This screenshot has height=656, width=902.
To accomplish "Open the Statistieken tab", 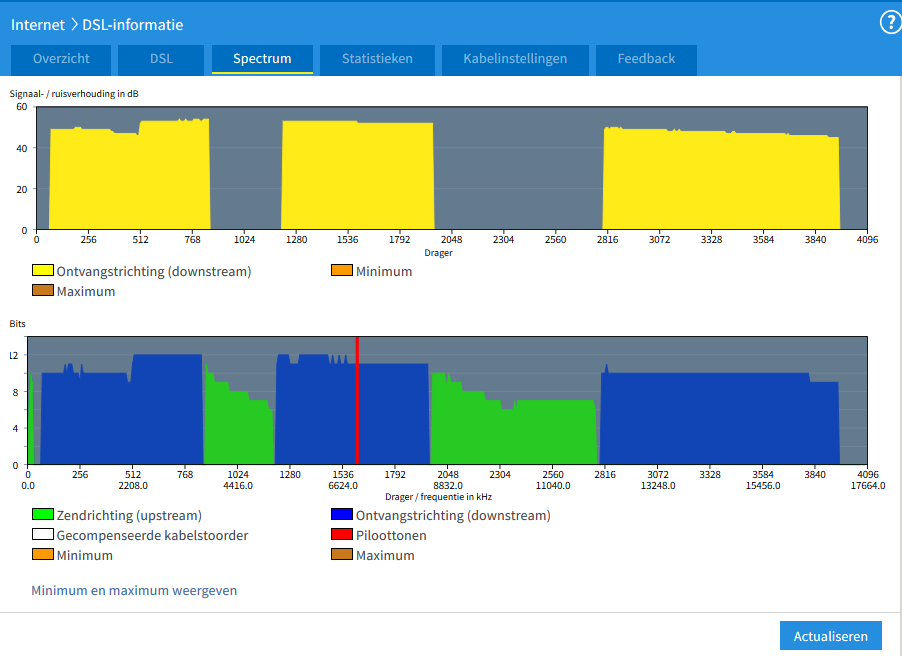I will (x=377, y=59).
